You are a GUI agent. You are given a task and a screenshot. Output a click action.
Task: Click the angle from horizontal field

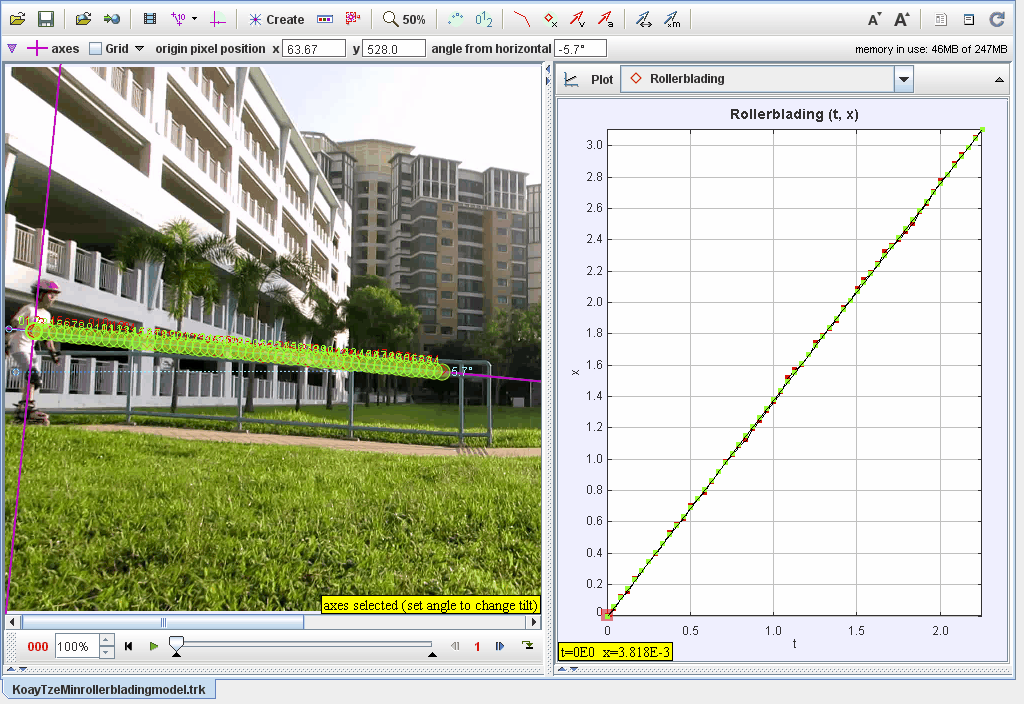point(580,49)
